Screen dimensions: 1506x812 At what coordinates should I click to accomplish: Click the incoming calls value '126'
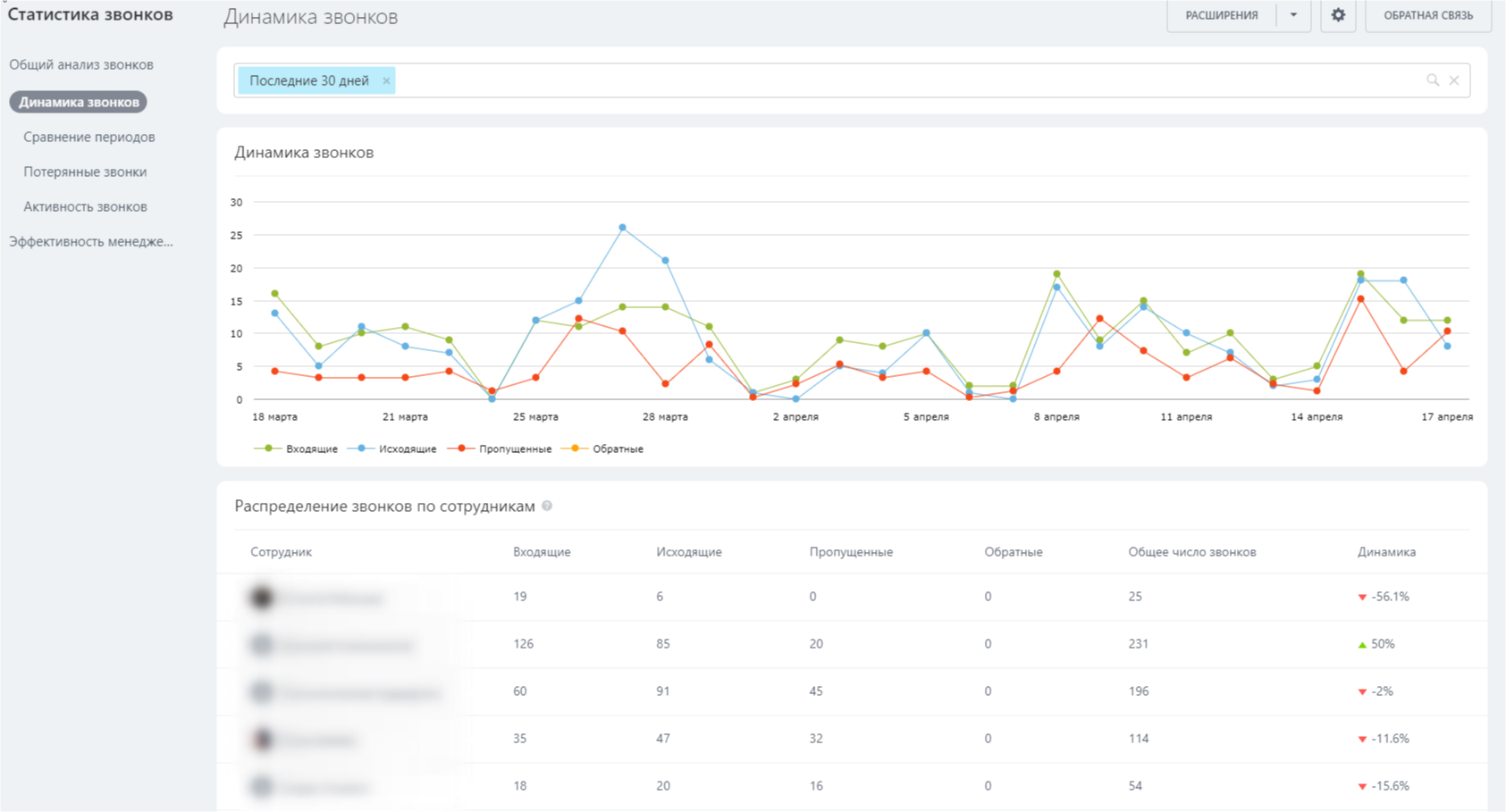pos(523,644)
